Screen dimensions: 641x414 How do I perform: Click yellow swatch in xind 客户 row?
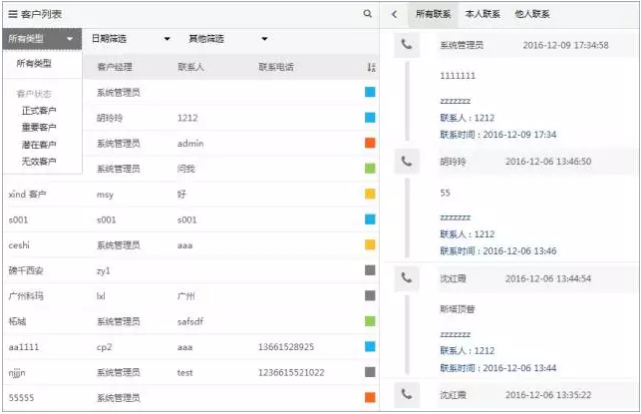pos(370,194)
